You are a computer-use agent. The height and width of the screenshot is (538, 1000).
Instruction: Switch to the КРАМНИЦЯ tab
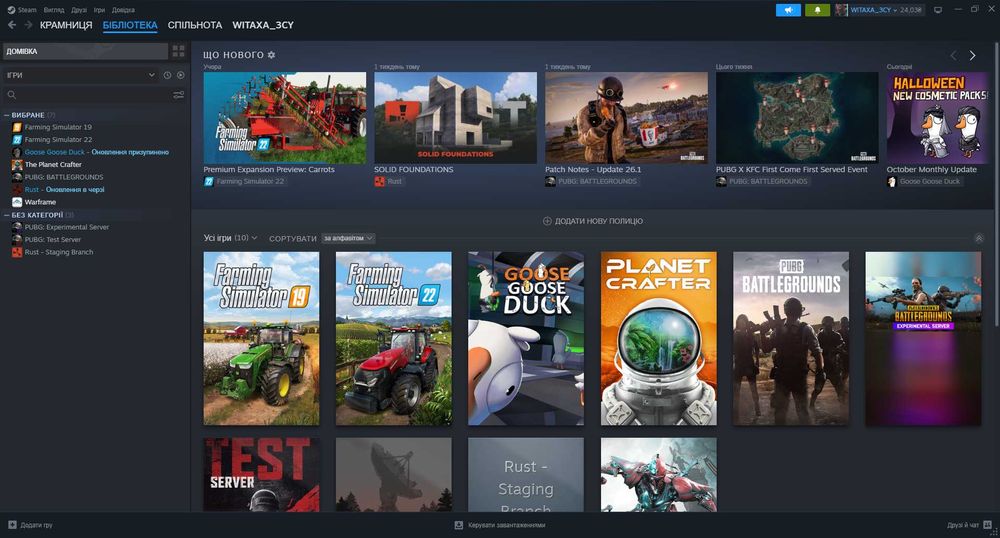66,25
